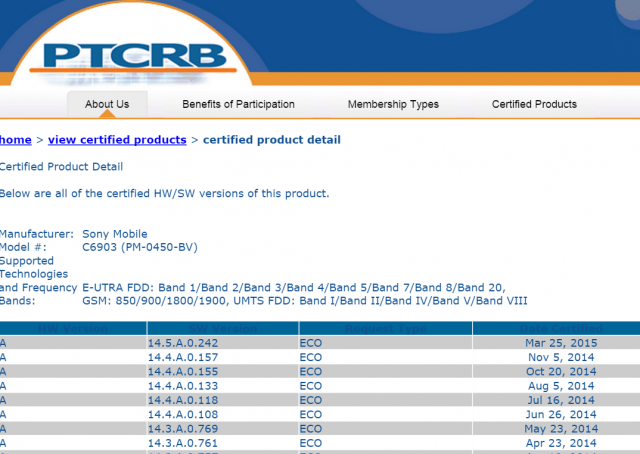
Task: Select the row with SW version 14.4.A.0.157
Action: coord(320,357)
